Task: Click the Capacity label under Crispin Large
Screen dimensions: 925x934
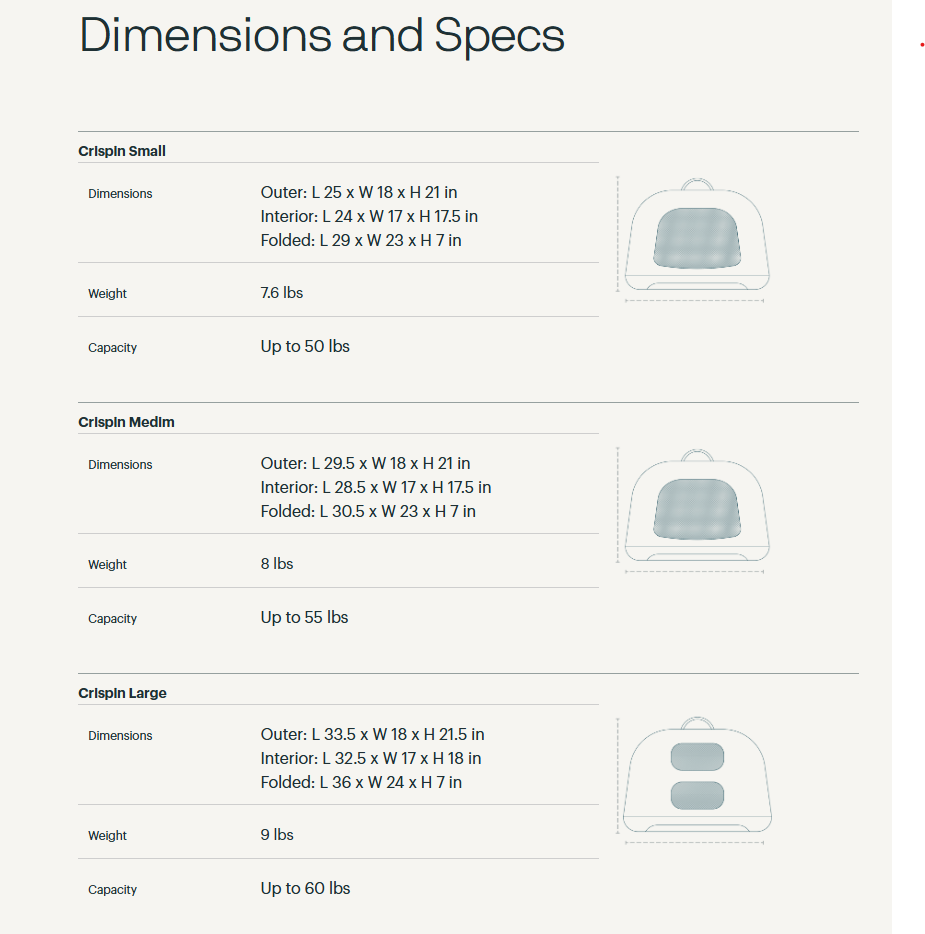Action: pos(112,890)
